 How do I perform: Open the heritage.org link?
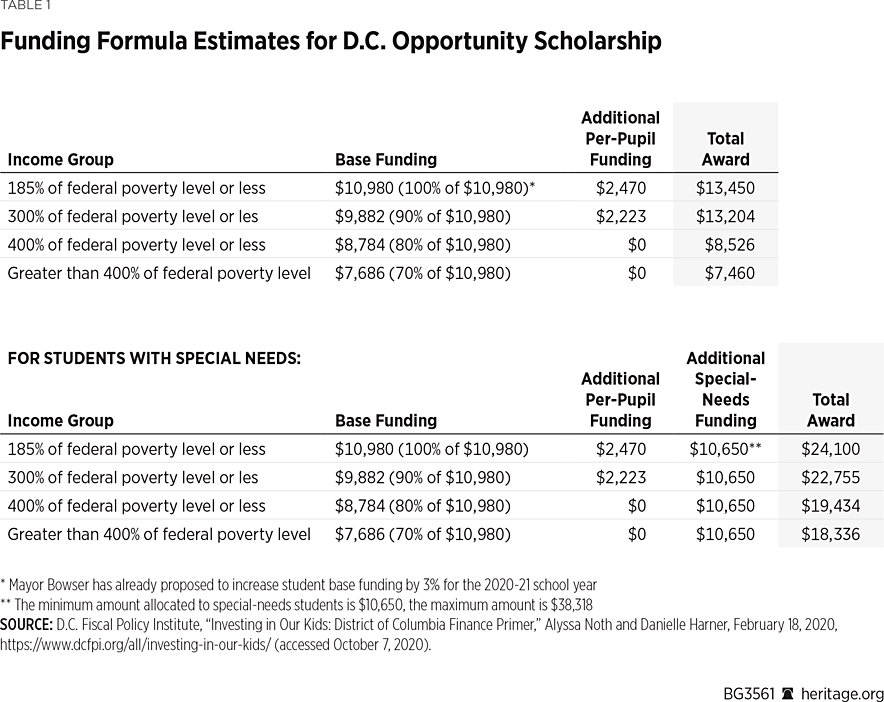click(x=843, y=694)
